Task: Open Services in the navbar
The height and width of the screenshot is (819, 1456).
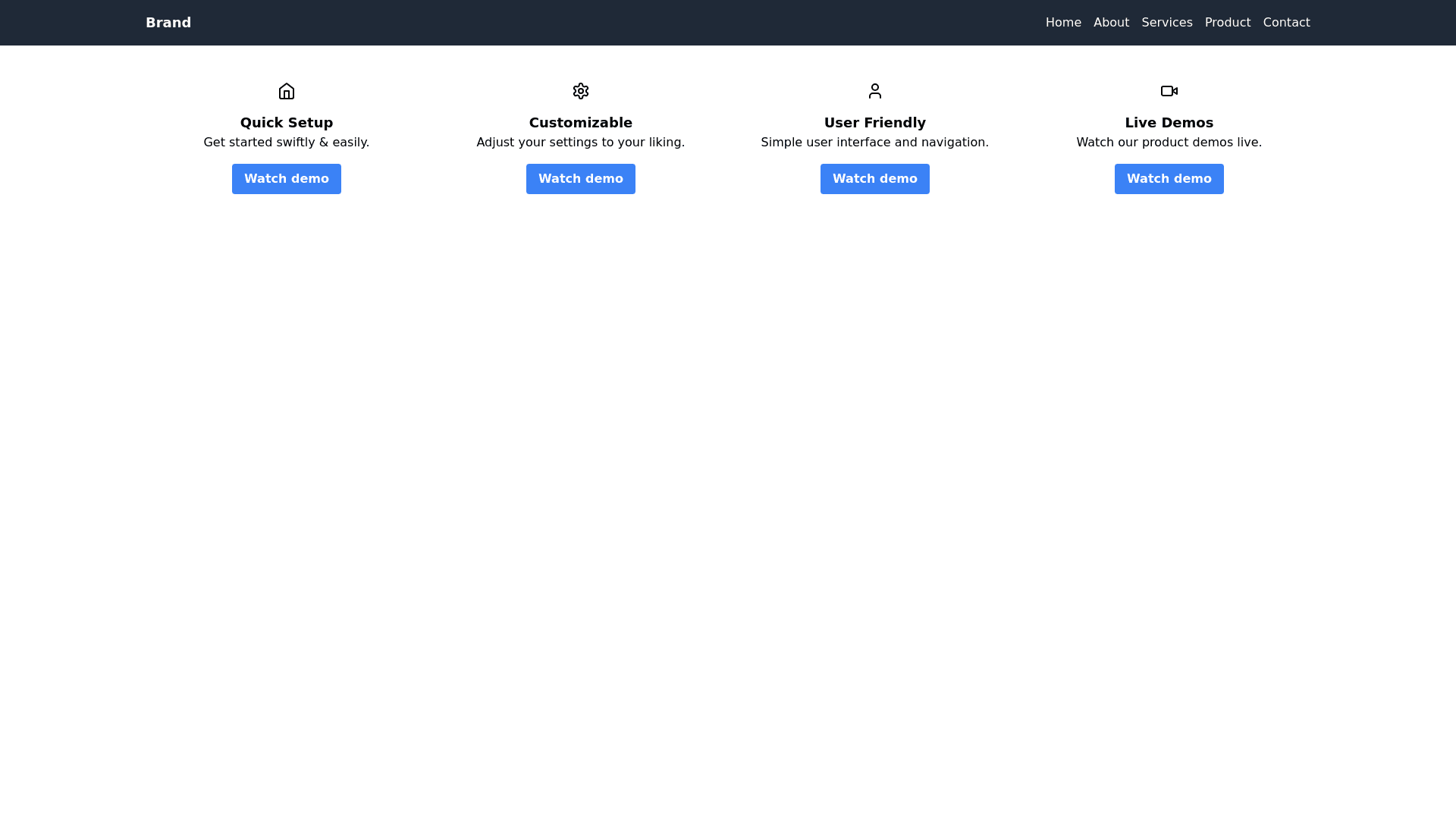Action: pos(1166,23)
